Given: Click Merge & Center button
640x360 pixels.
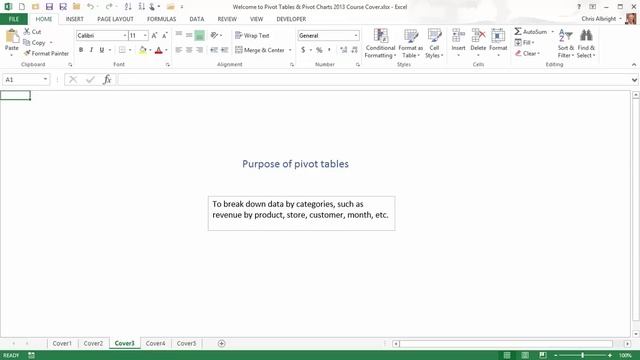Looking at the screenshot, I should click(x=260, y=50).
